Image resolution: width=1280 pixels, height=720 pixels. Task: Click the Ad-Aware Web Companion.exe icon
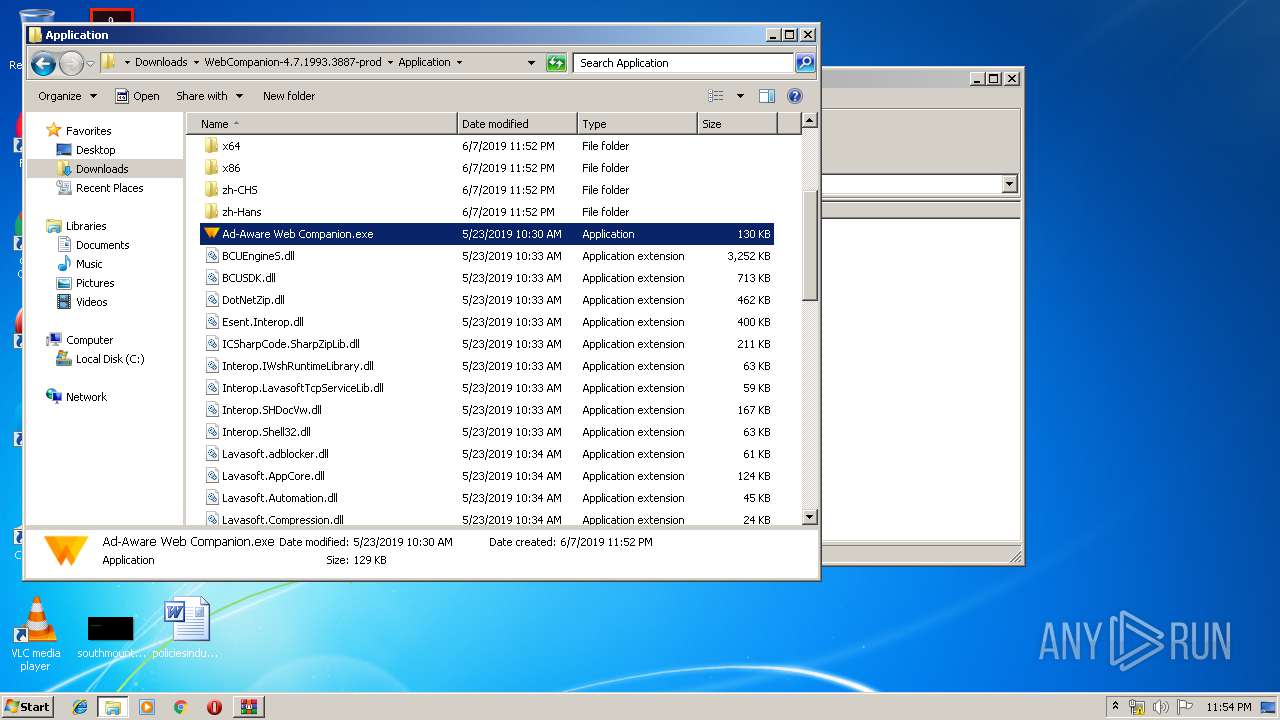click(211, 234)
